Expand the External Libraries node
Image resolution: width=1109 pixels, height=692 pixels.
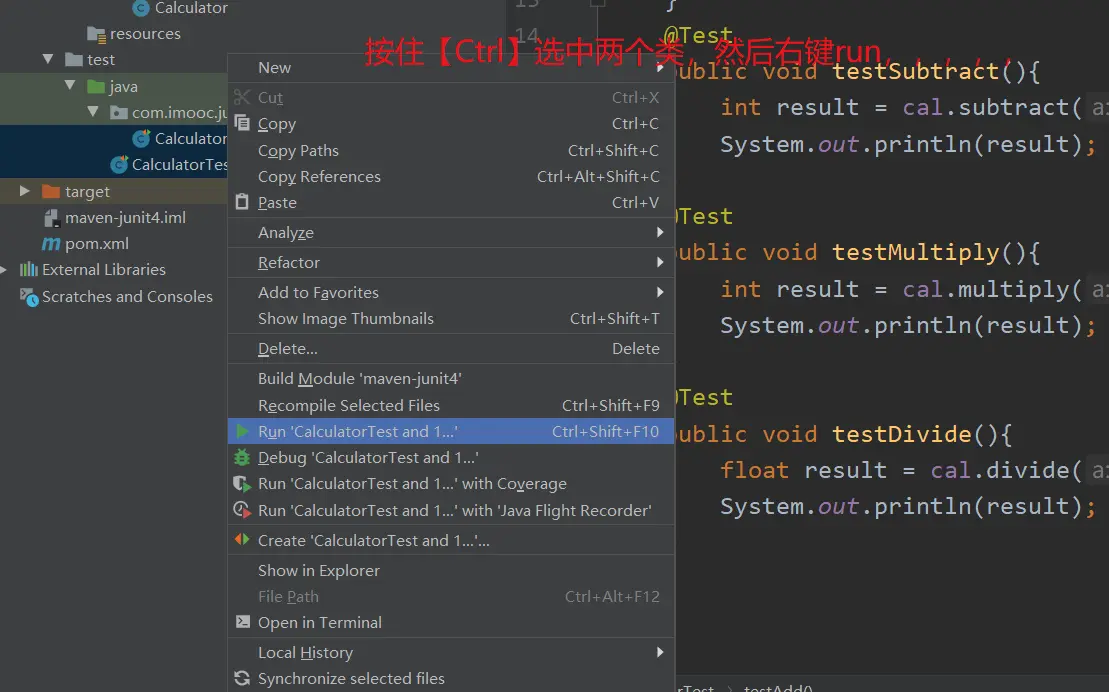[x=5, y=270]
